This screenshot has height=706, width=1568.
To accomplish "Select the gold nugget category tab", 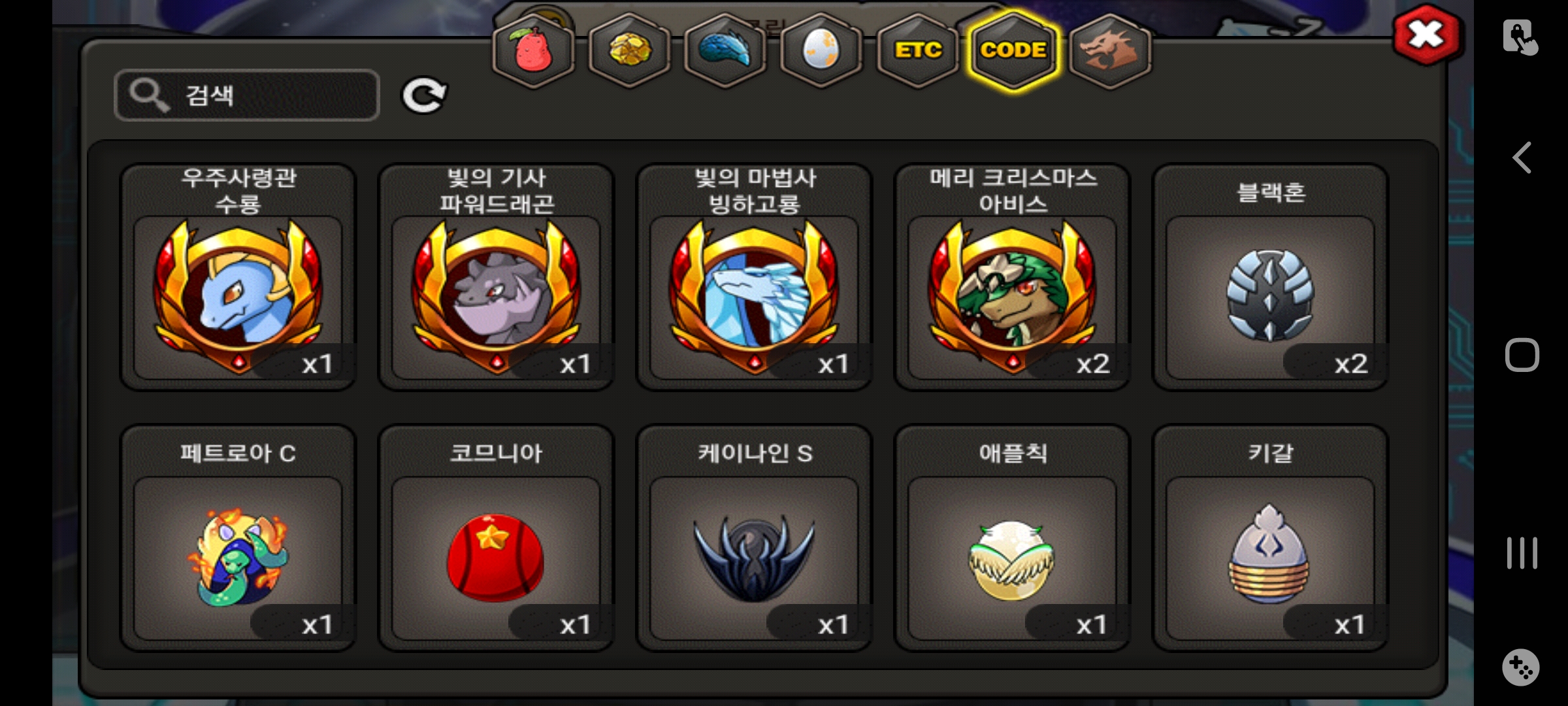I will [629, 51].
